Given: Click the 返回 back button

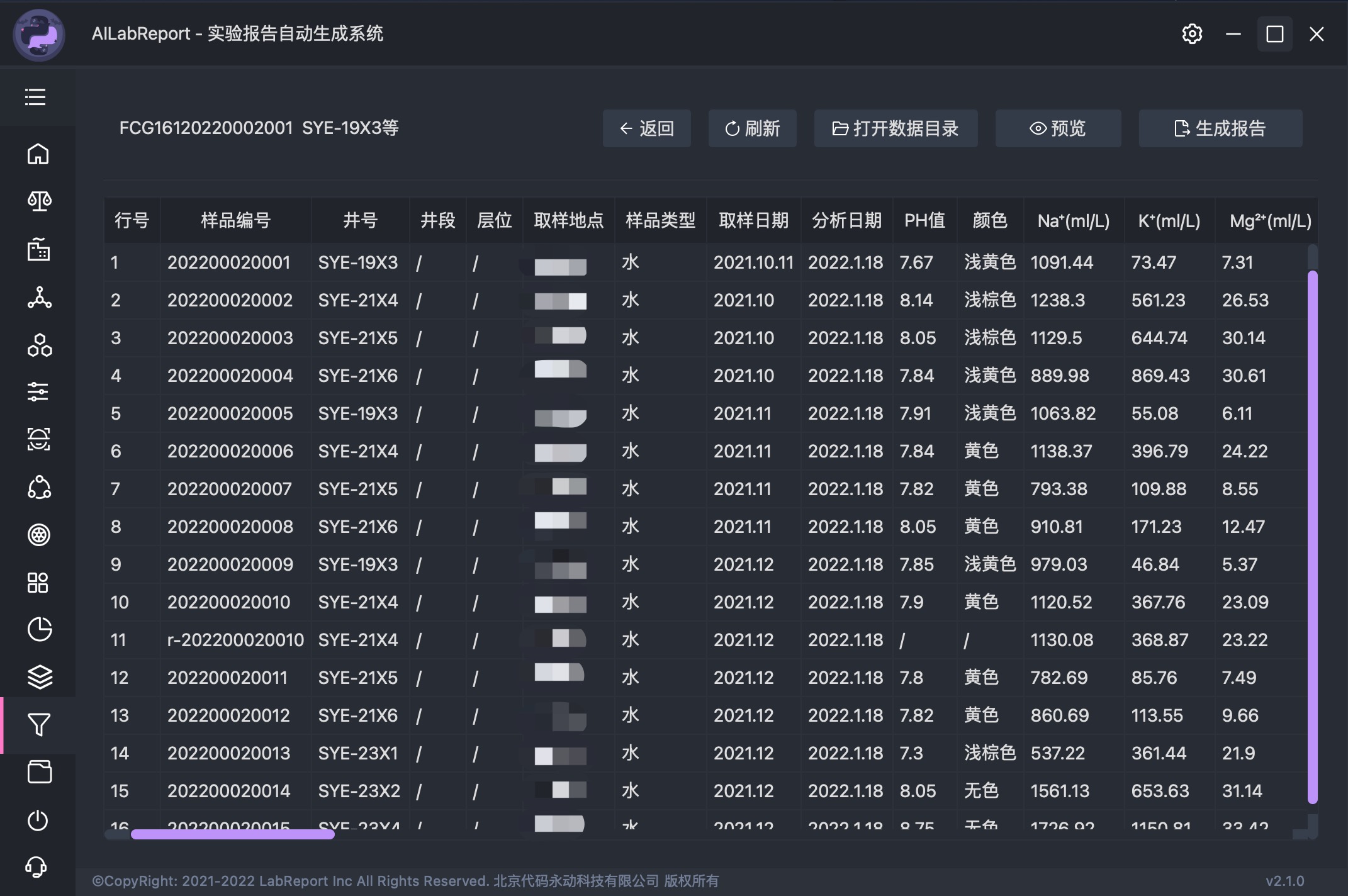Looking at the screenshot, I should [647, 128].
